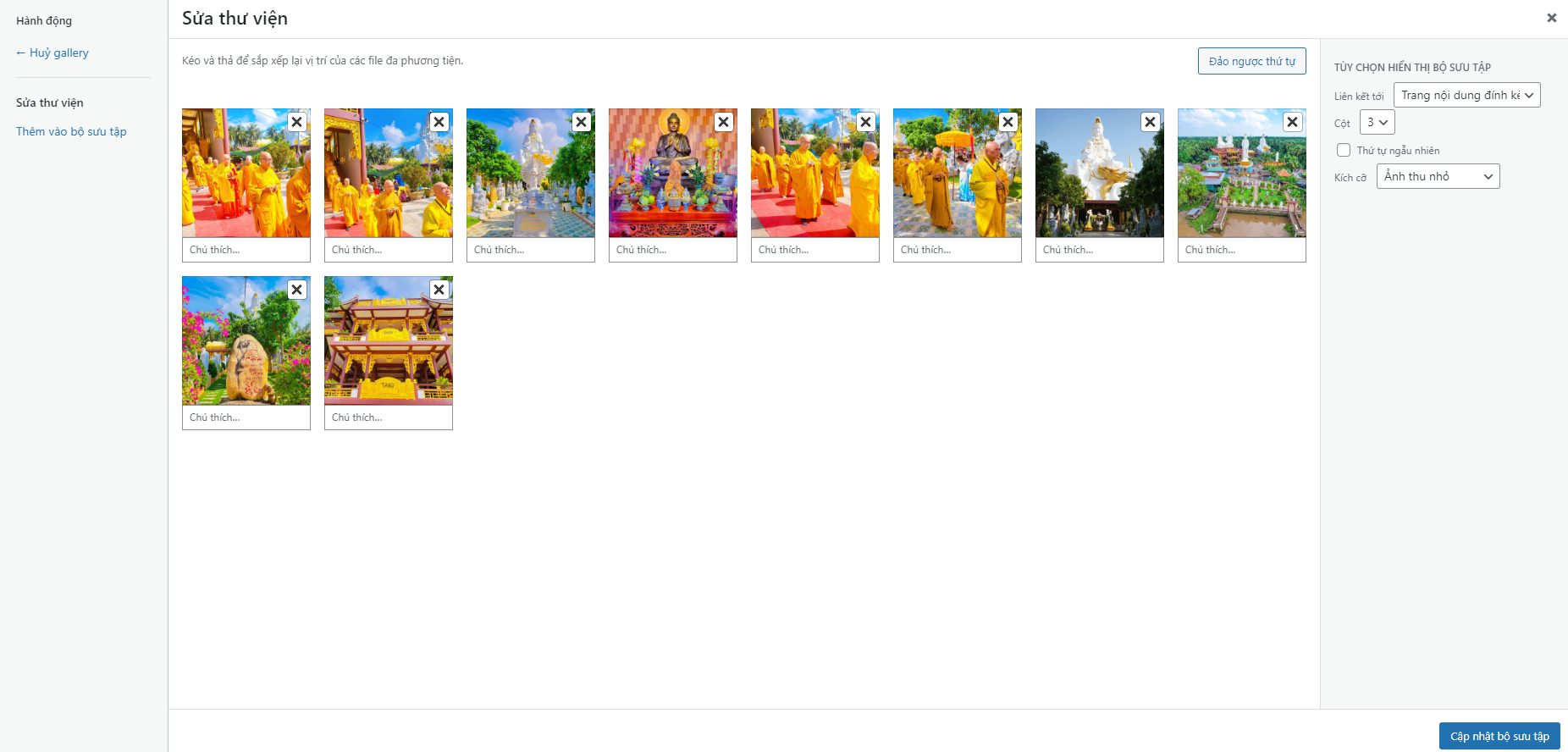
Task: Remove the image with yellow parasol
Action: 1008,122
